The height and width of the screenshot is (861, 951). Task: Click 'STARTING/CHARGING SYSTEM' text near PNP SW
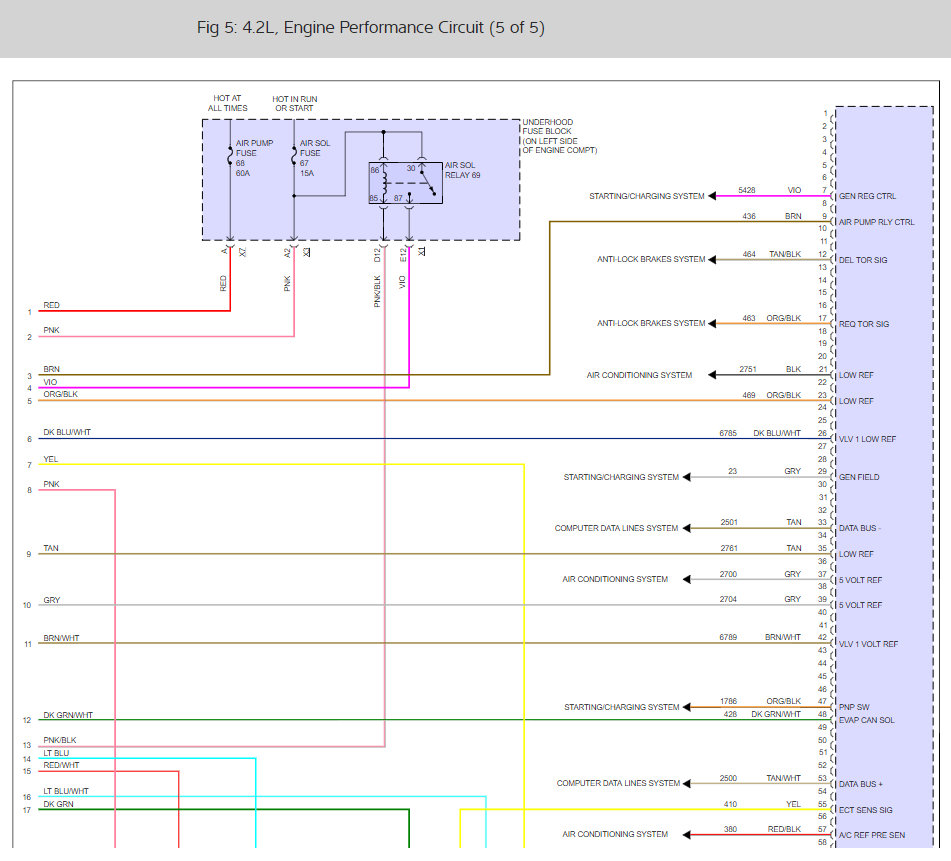[x=621, y=707]
